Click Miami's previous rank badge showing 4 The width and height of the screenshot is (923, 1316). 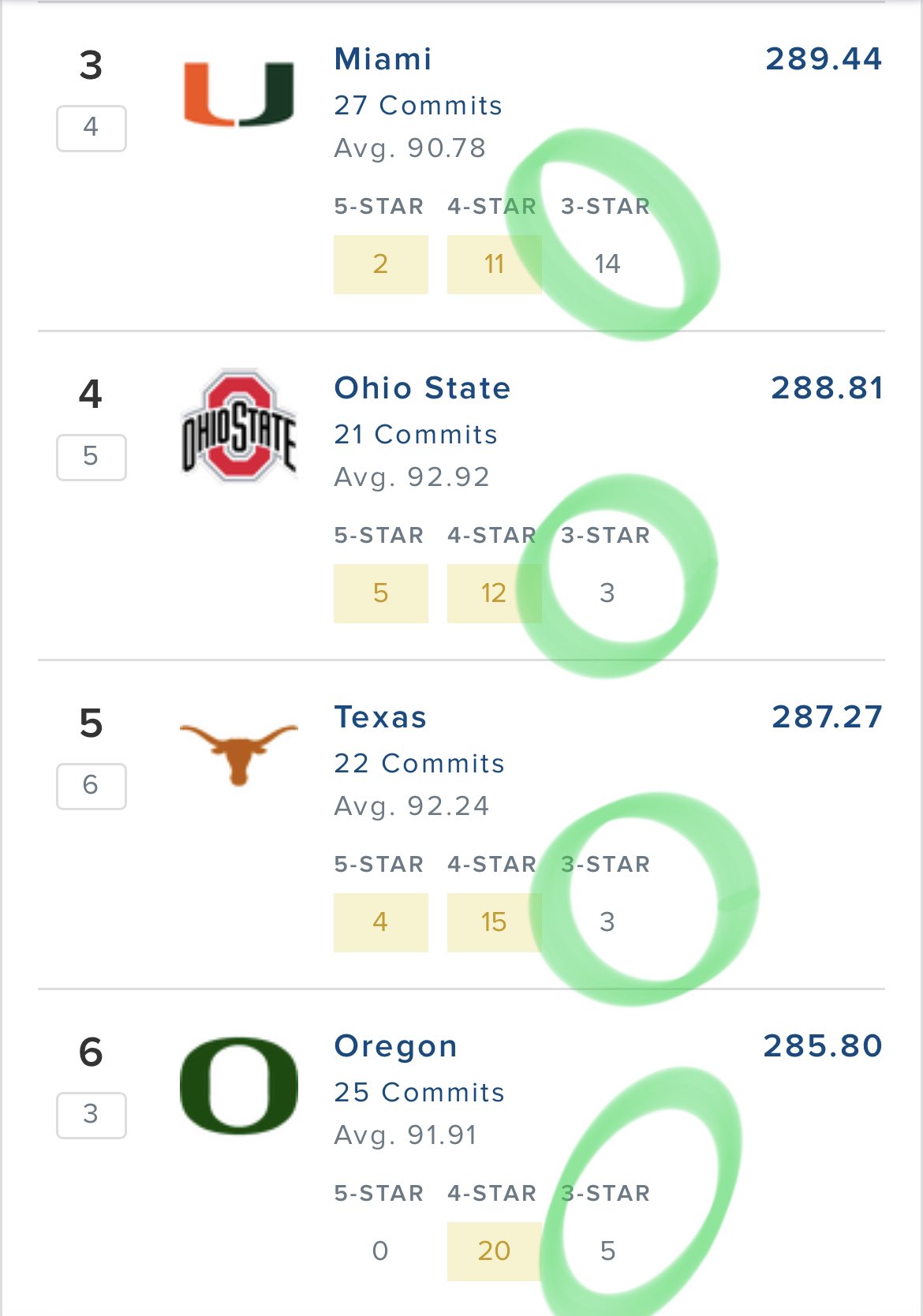(x=92, y=128)
